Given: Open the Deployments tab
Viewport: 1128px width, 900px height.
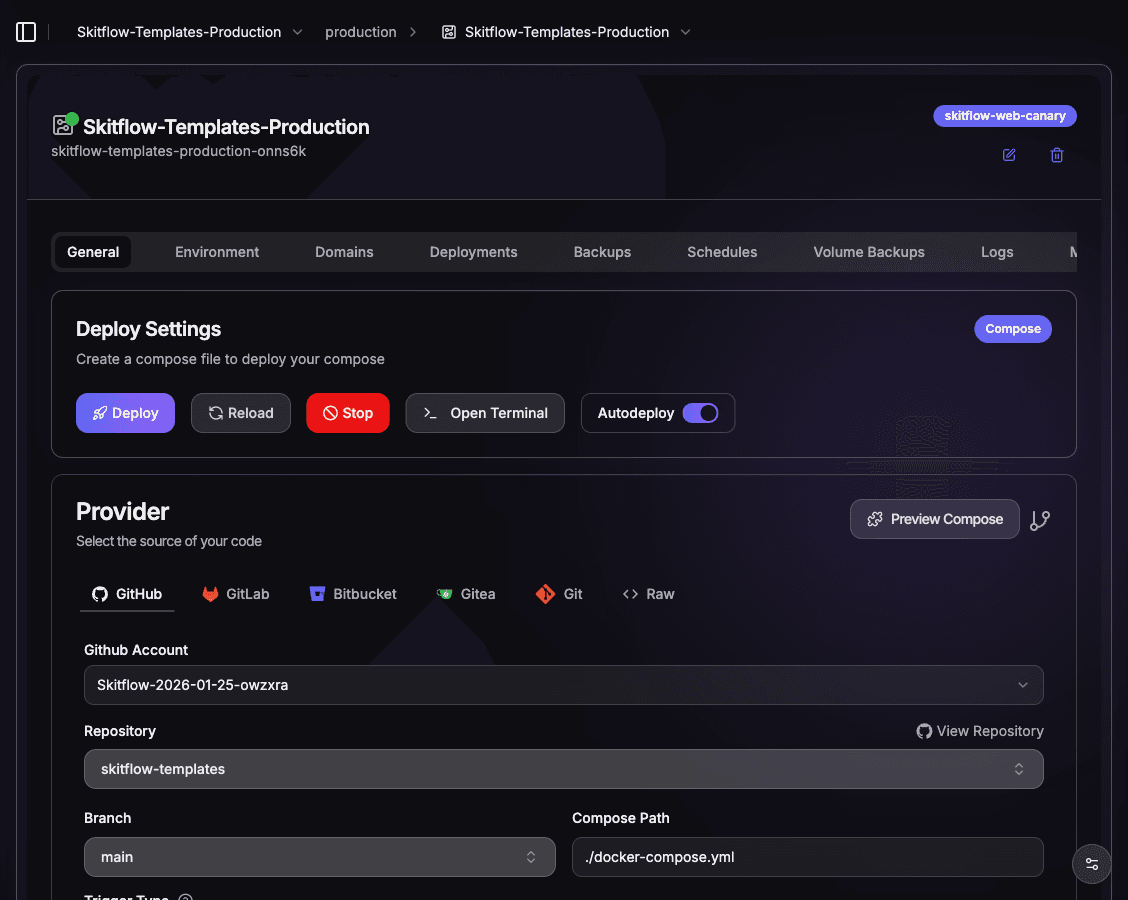Looking at the screenshot, I should pyautogui.click(x=473, y=252).
